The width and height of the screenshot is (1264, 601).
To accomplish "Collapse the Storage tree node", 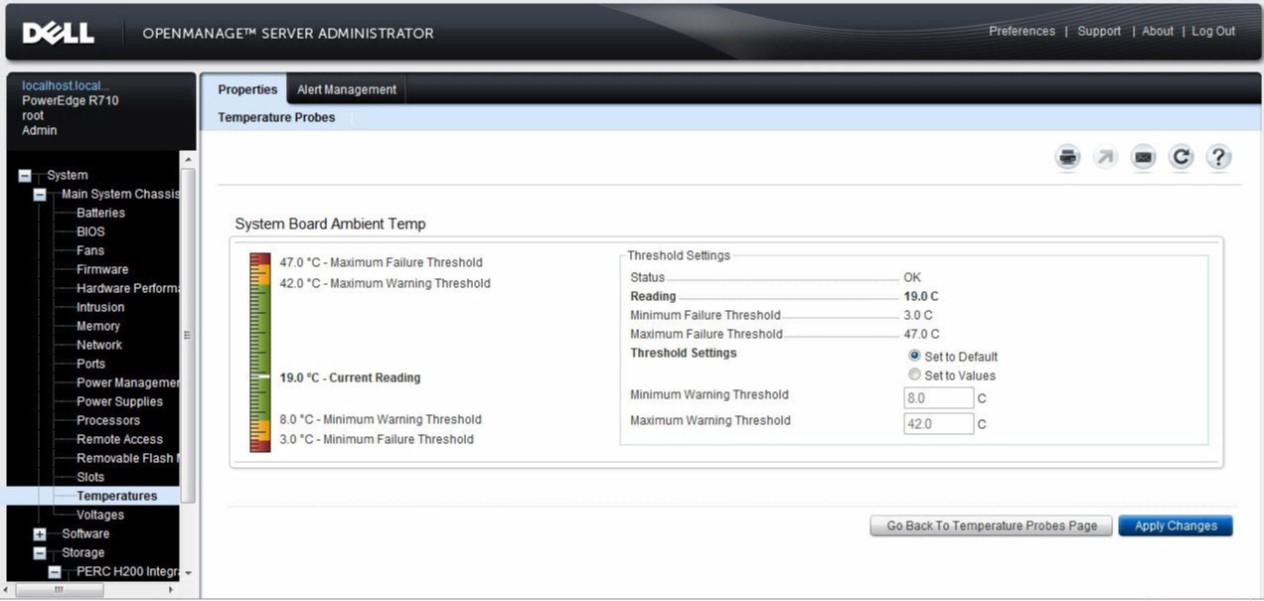I will pyautogui.click(x=41, y=553).
